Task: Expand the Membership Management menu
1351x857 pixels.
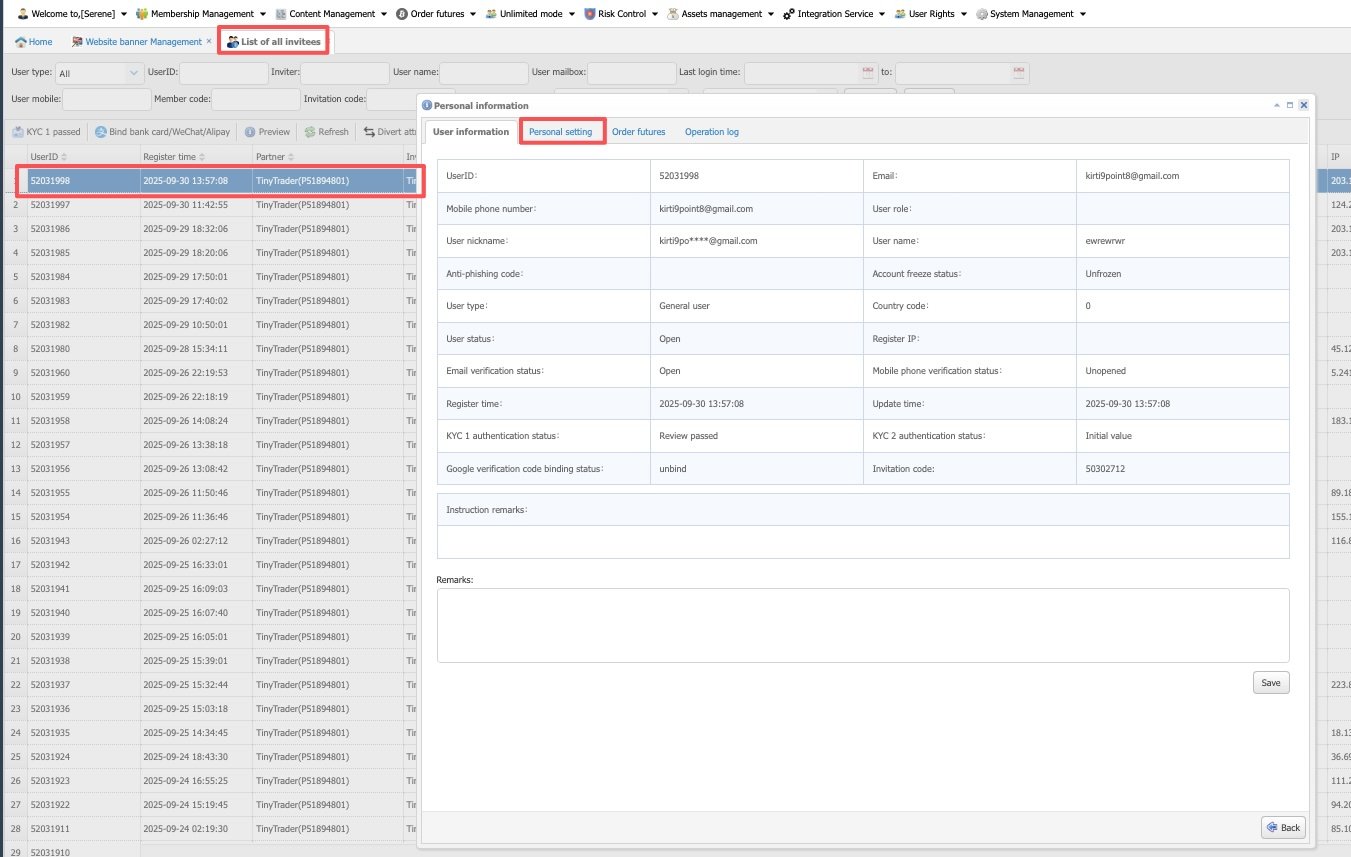Action: [201, 14]
